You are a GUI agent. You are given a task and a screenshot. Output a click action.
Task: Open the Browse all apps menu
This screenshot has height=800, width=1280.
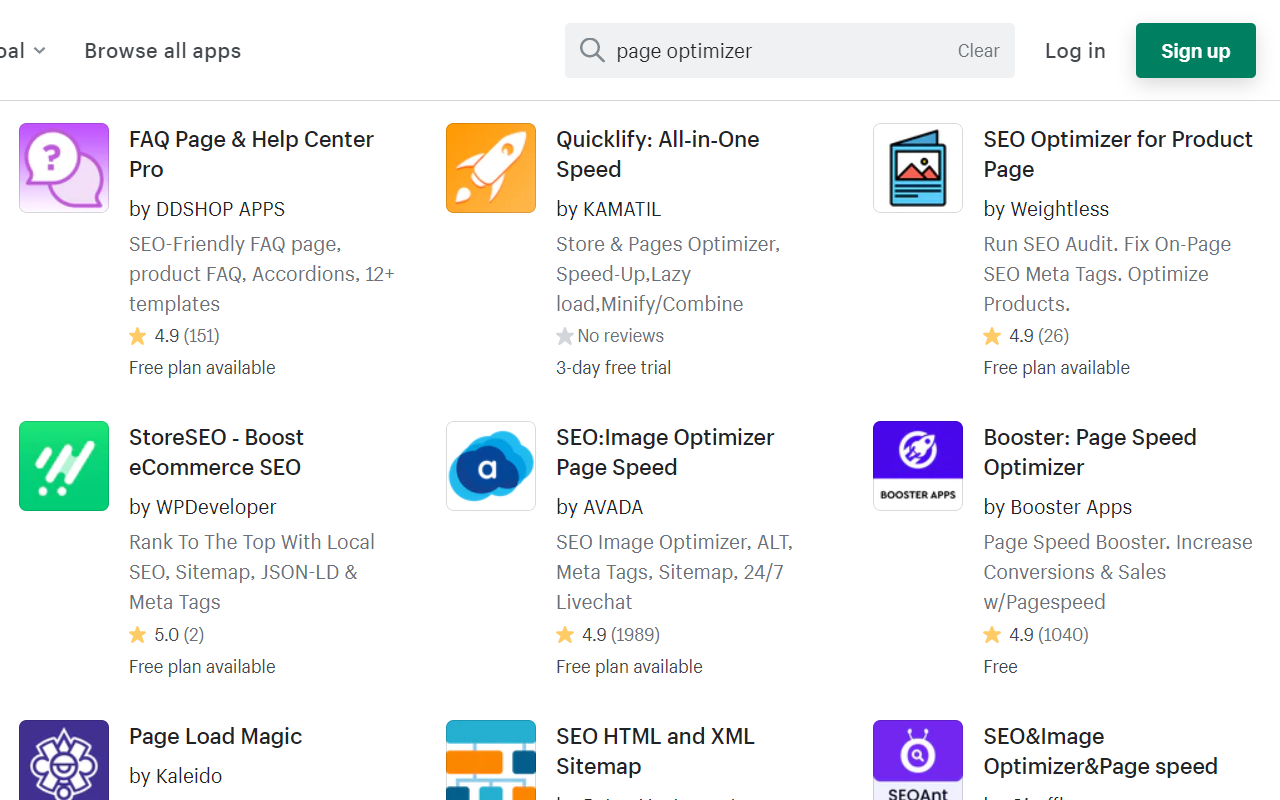tap(162, 50)
